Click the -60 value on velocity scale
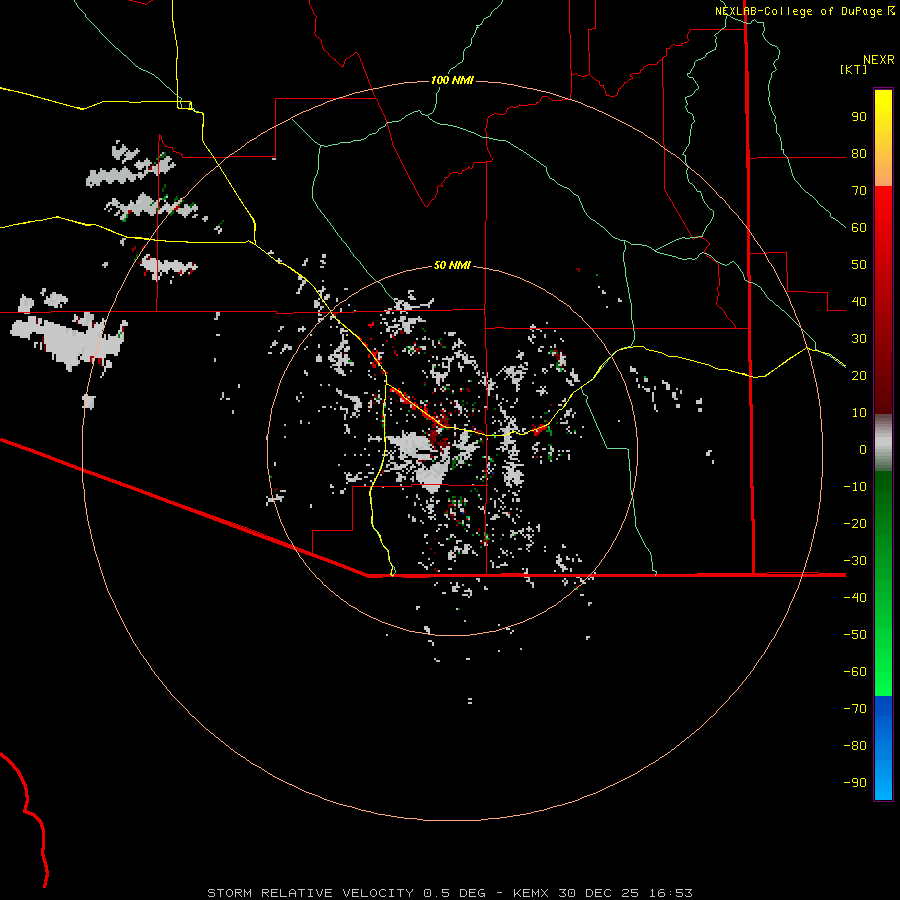Screen dimensions: 900x900 tap(855, 672)
